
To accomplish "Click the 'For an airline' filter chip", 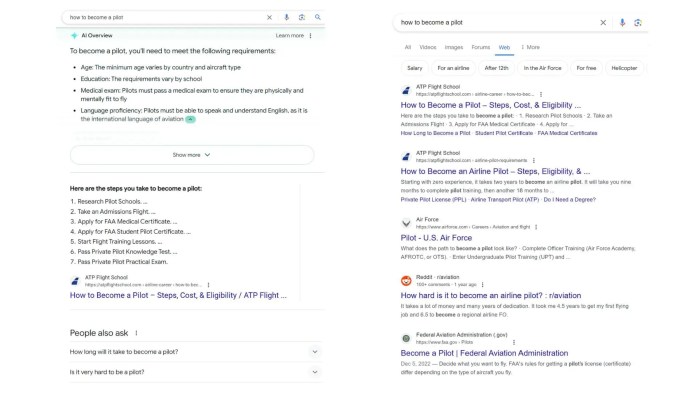I will [453, 68].
